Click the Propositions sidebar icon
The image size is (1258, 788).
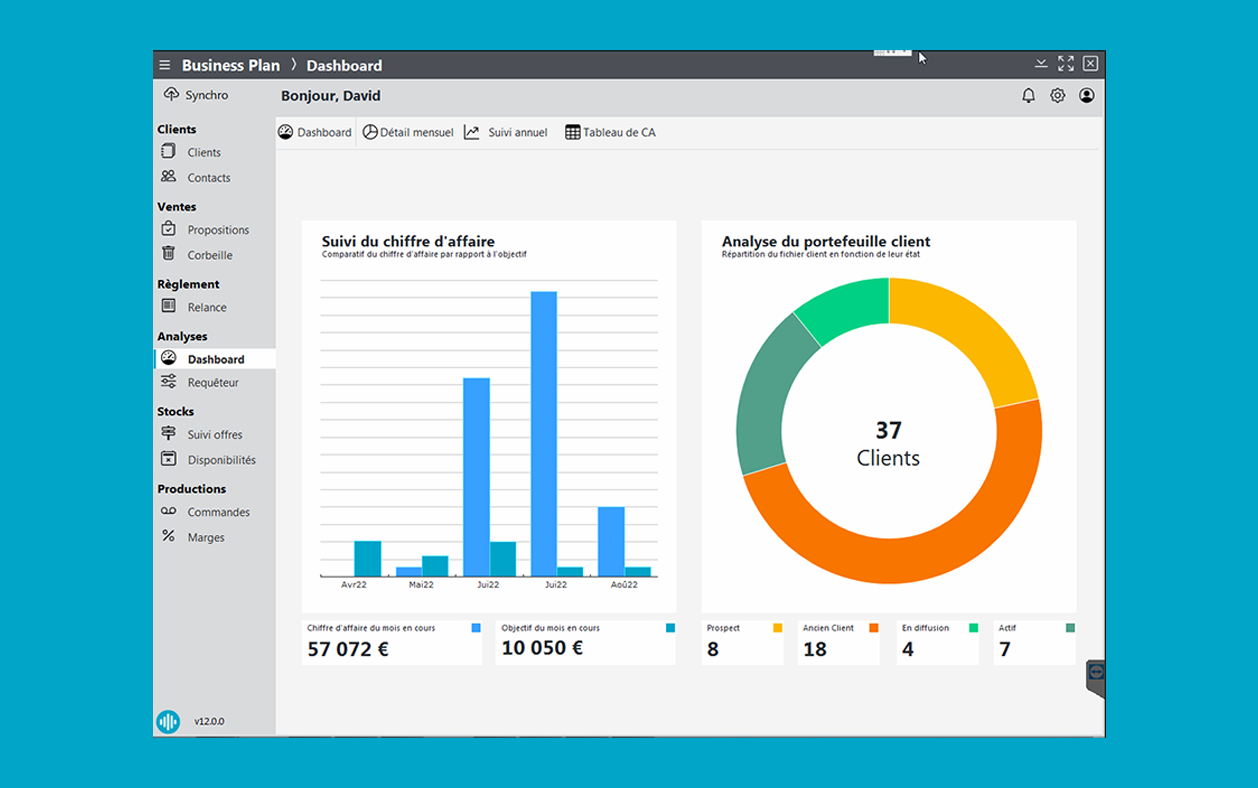click(168, 229)
